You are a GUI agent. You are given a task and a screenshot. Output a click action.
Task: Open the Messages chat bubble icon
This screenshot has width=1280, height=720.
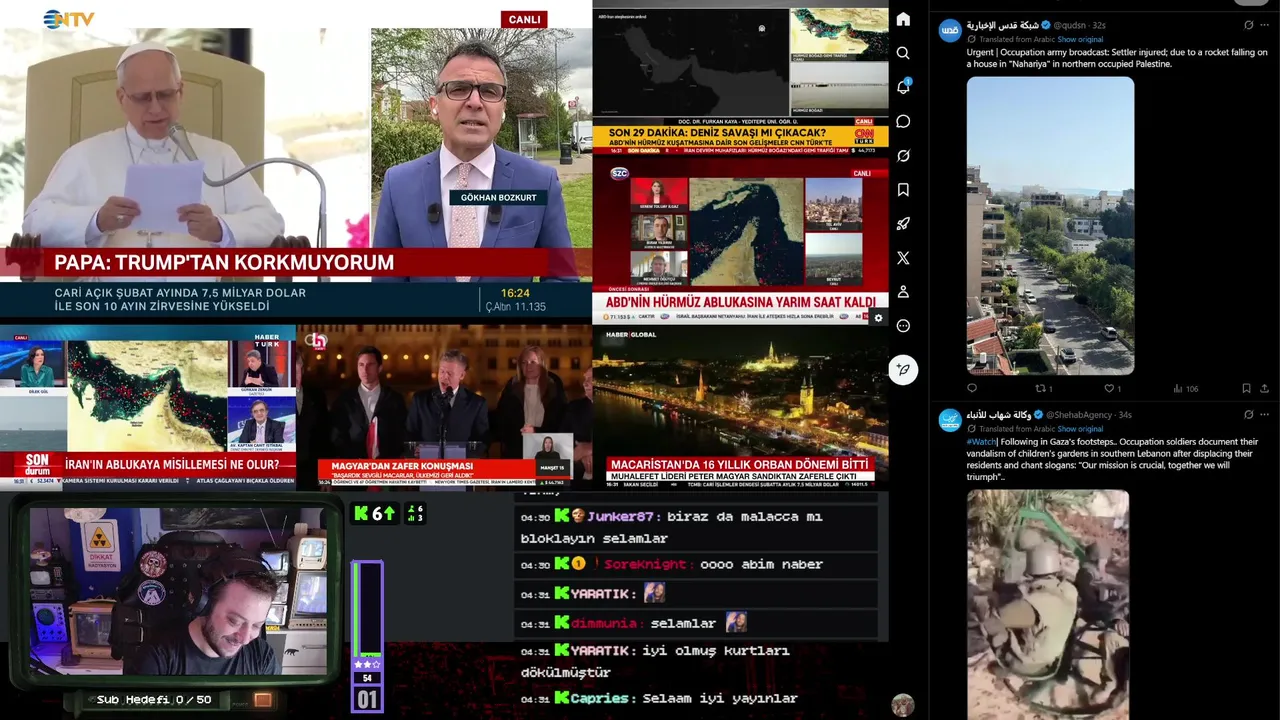tap(903, 121)
